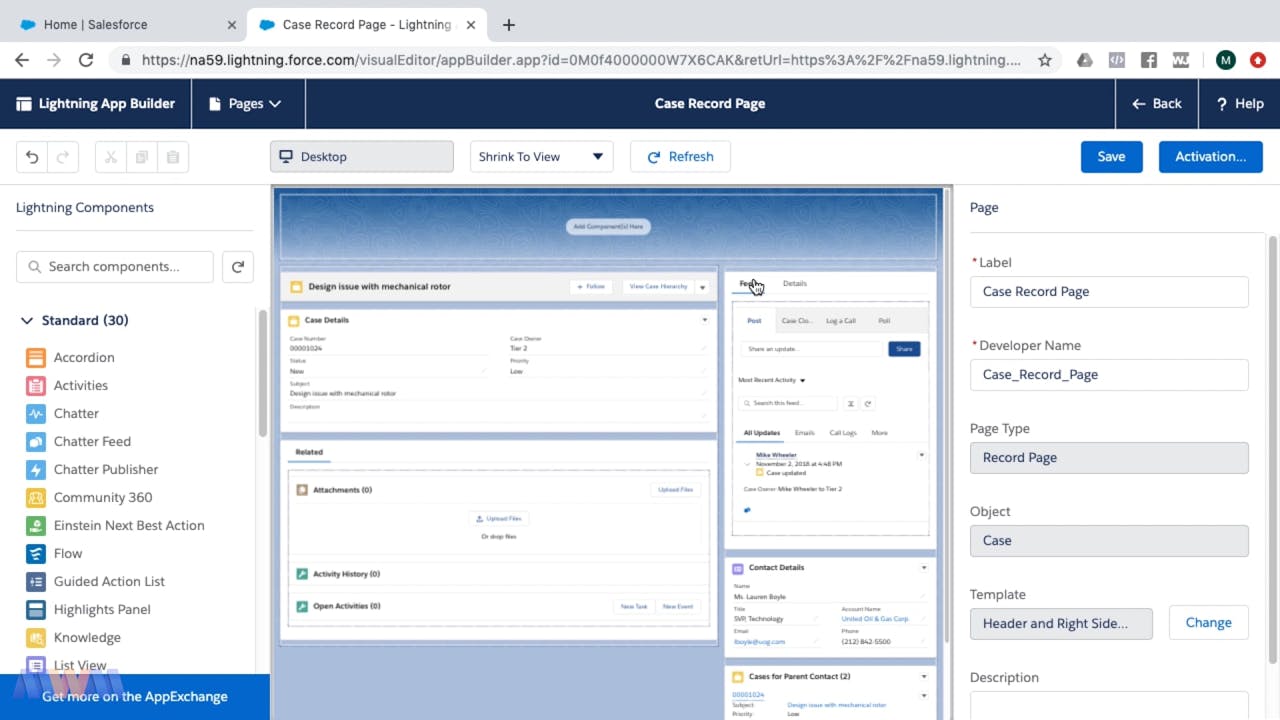Open the Shrink To View dropdown

pyautogui.click(x=541, y=157)
